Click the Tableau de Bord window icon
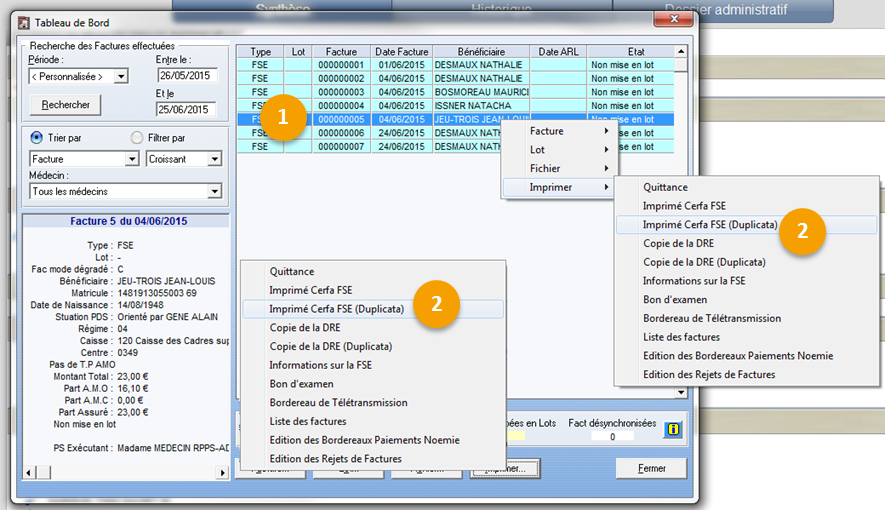The height and width of the screenshot is (510, 885). tap(24, 23)
